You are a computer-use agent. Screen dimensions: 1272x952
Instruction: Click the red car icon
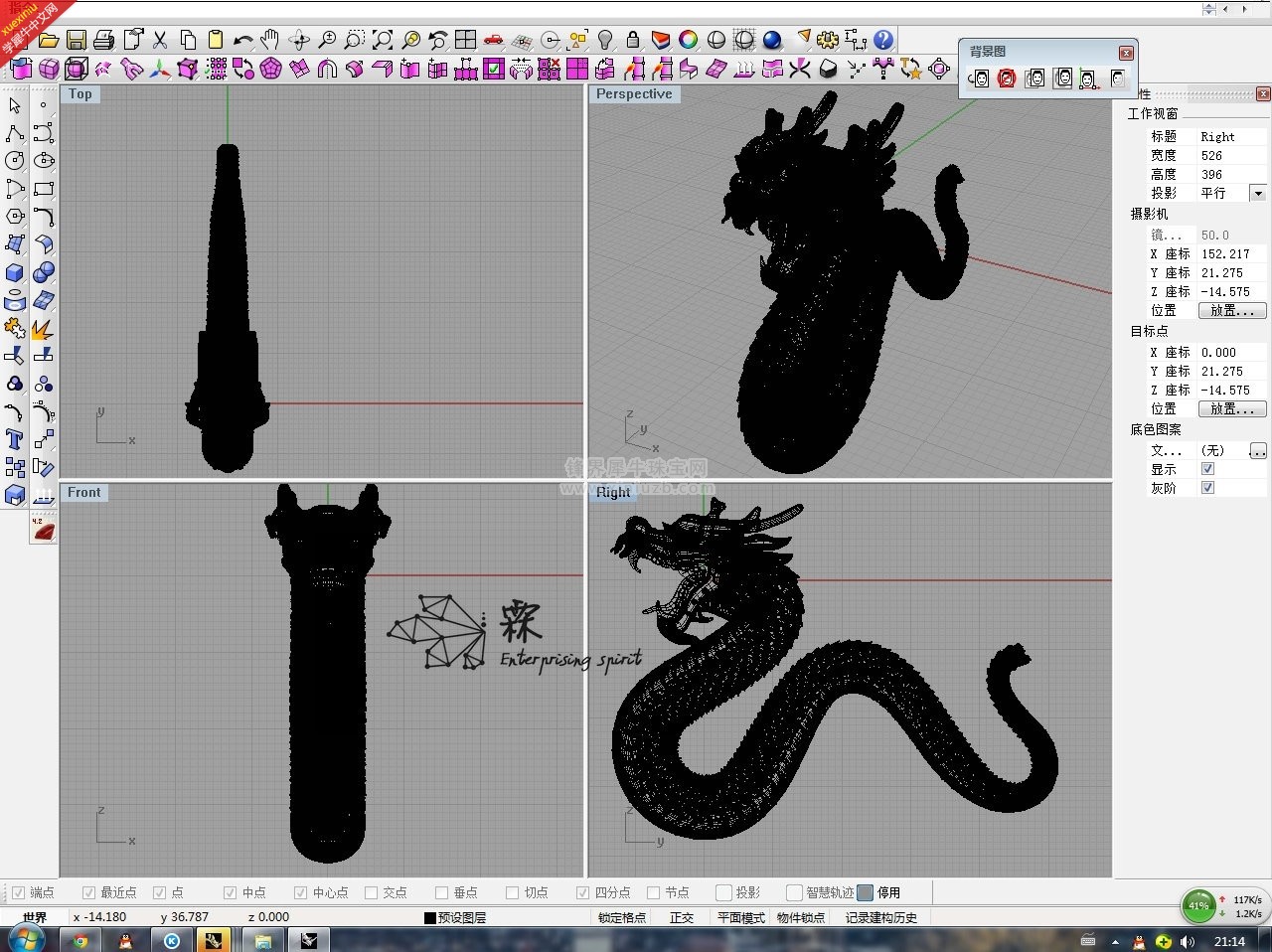point(494,41)
